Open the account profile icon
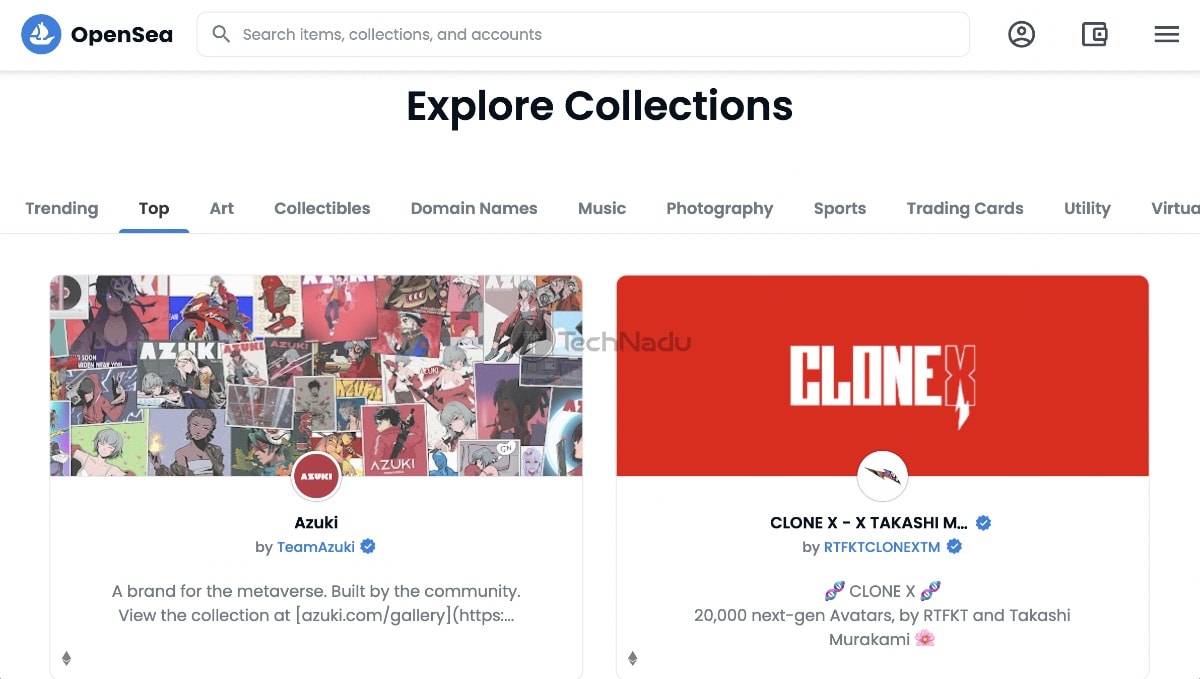Viewport: 1200px width, 679px height. pos(1021,34)
